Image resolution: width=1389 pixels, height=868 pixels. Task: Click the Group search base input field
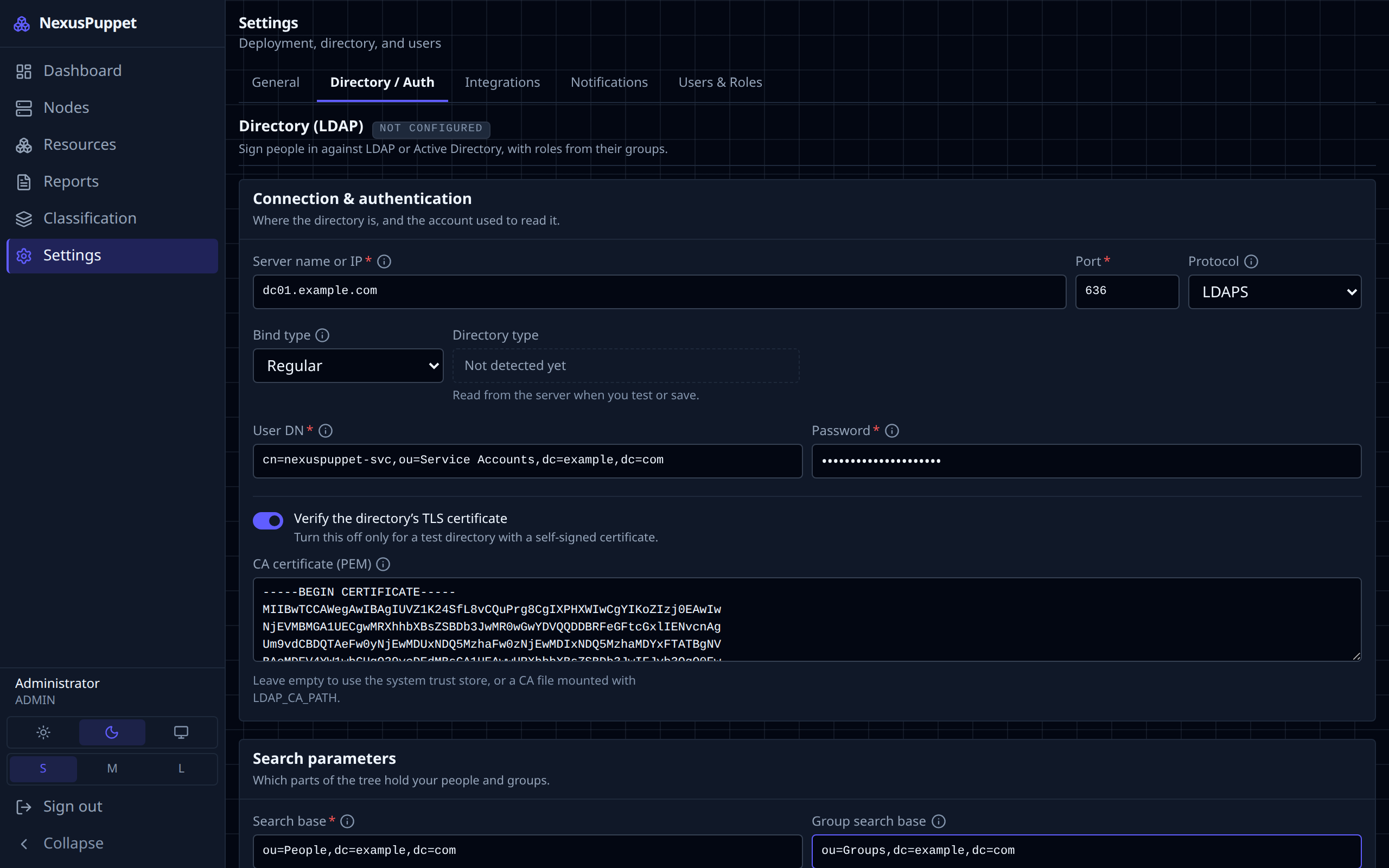pos(1086,851)
